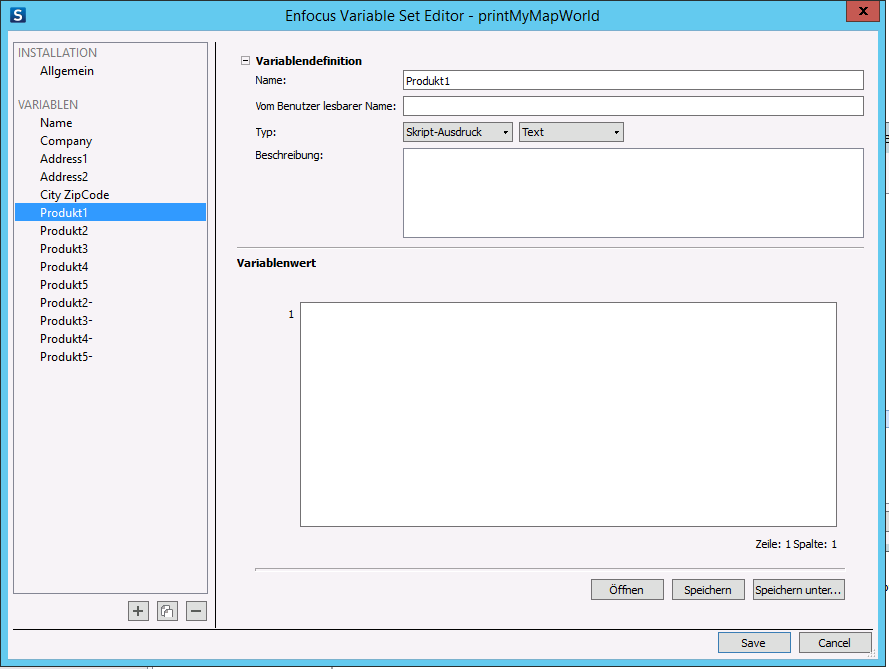Click the Speichern unter... button
Image resolution: width=889 pixels, height=669 pixels.
coord(799,590)
